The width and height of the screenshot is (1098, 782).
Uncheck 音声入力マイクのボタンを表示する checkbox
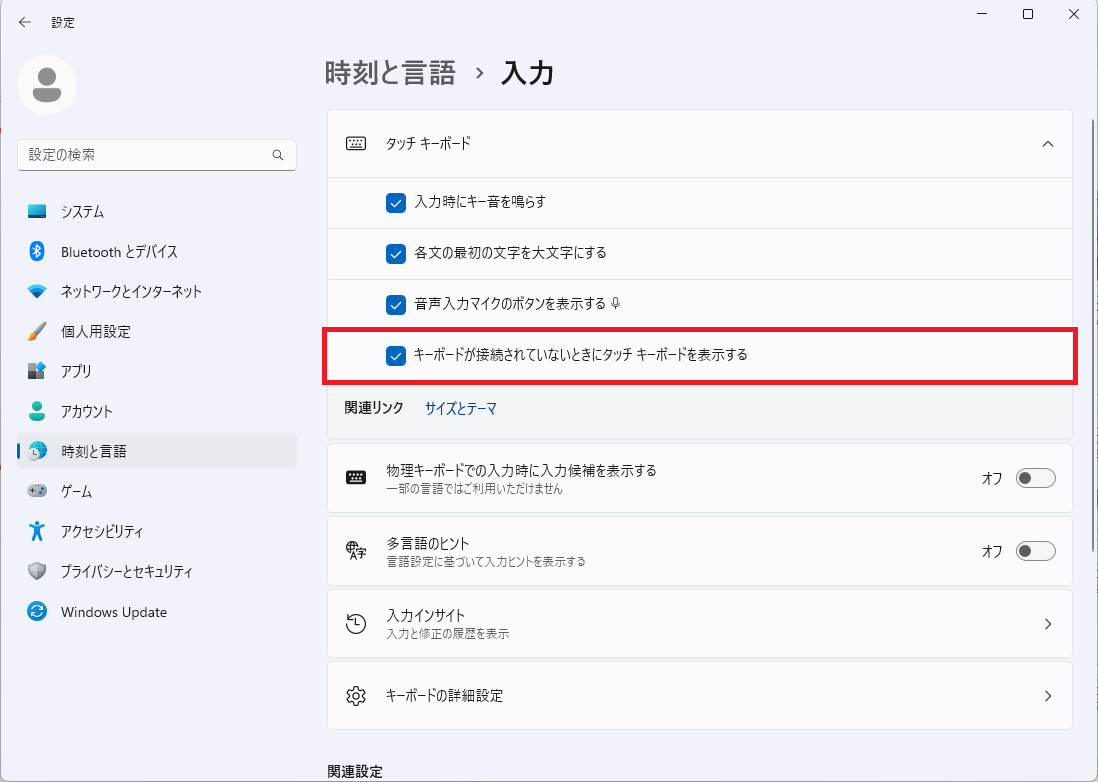tap(396, 304)
